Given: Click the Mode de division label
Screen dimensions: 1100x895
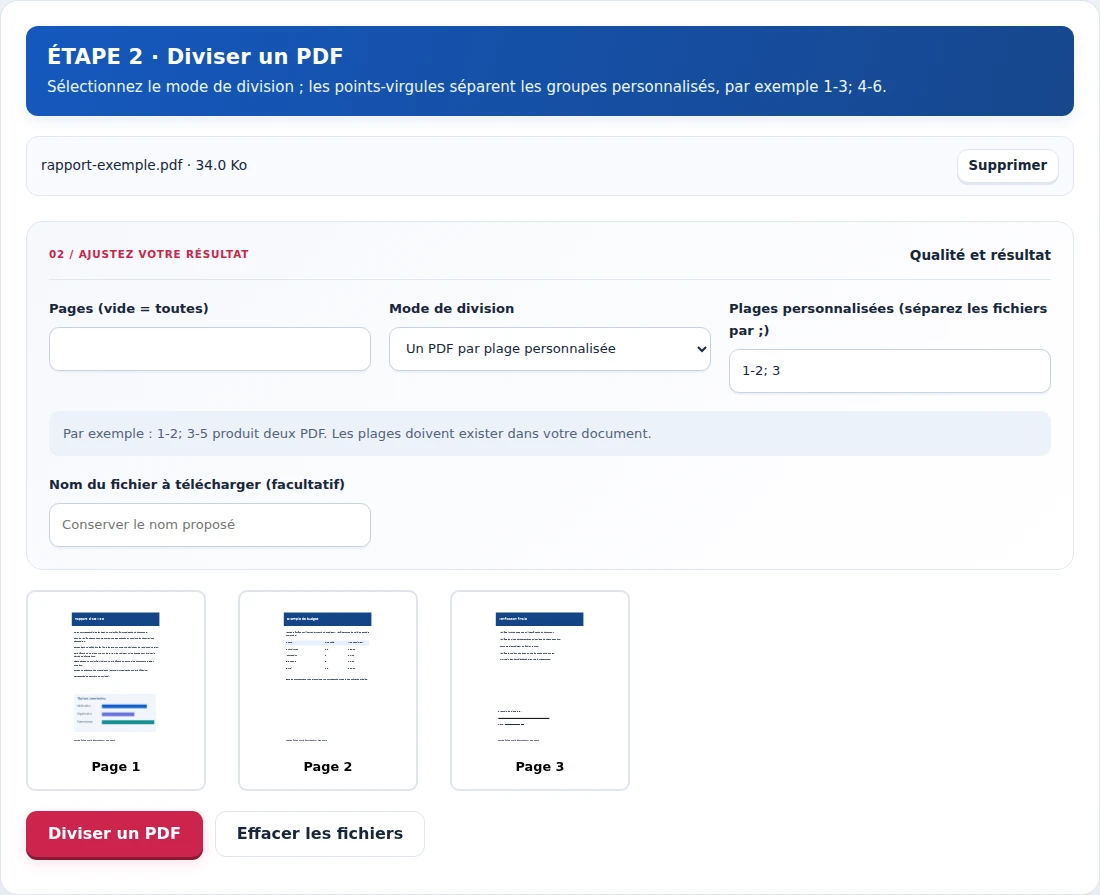Looking at the screenshot, I should 452,309.
